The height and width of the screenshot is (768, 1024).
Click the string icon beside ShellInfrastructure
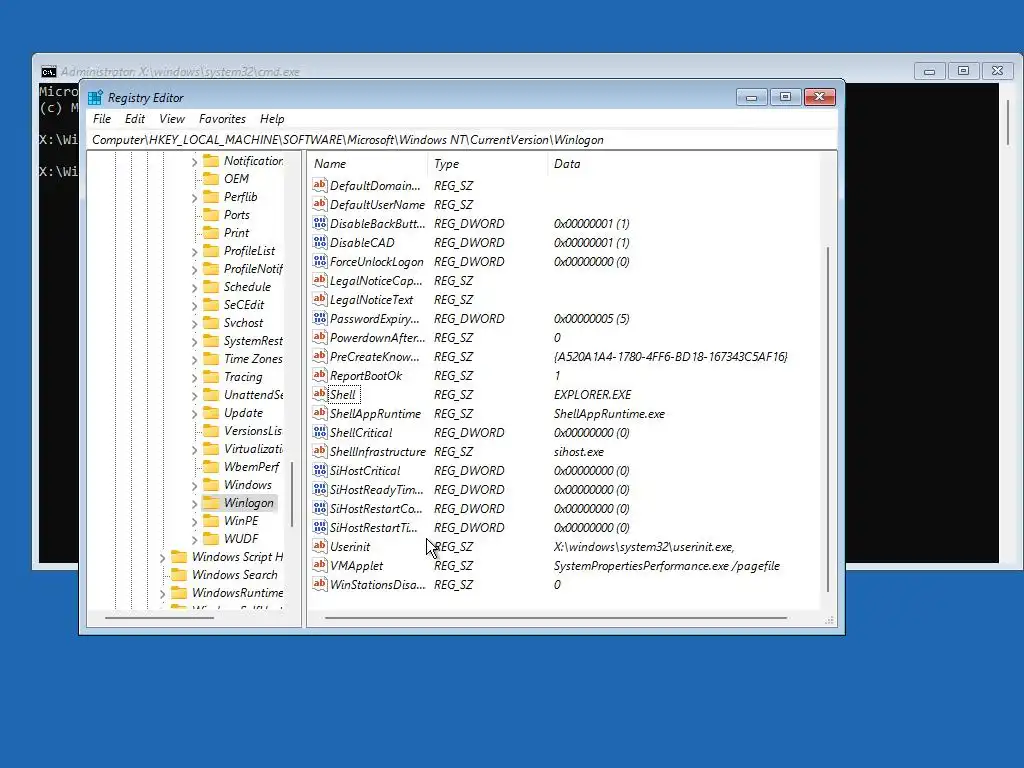click(x=319, y=451)
